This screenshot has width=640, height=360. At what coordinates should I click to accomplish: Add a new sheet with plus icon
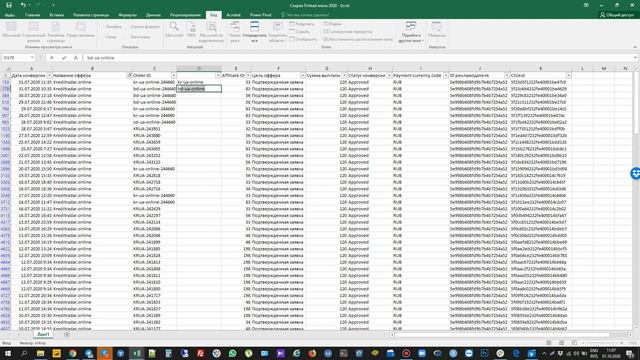point(67,335)
